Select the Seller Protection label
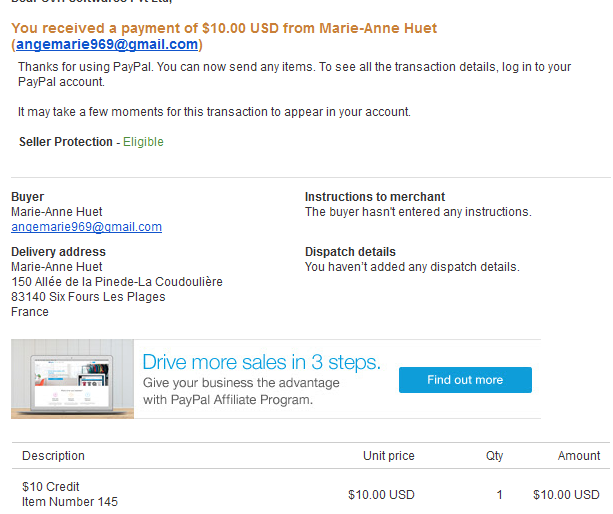Screen dimensions: 613x514 click(x=66, y=142)
